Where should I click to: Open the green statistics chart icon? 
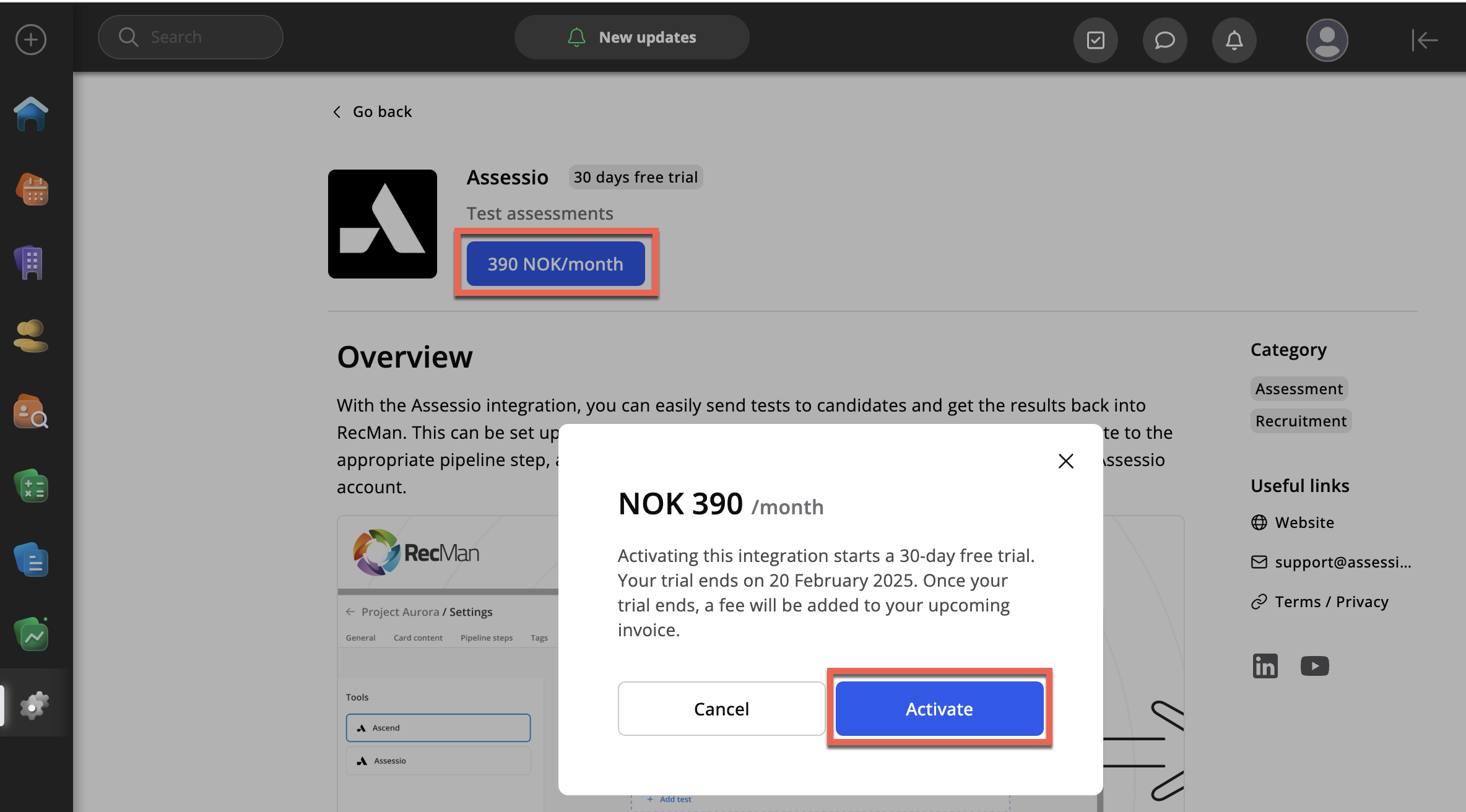pyautogui.click(x=31, y=635)
